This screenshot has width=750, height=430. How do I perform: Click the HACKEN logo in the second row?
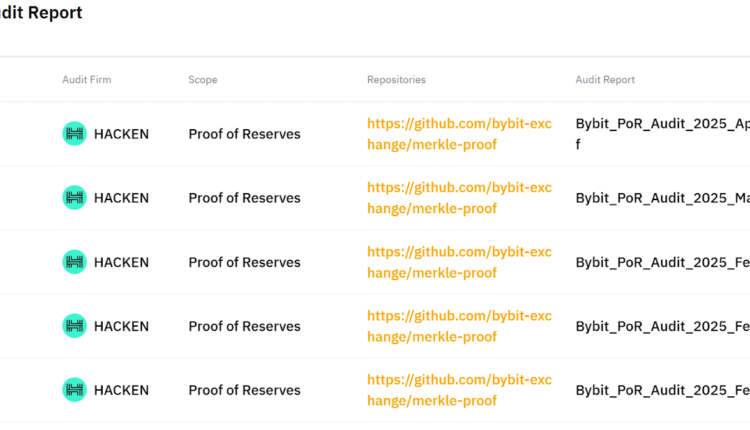(75, 198)
